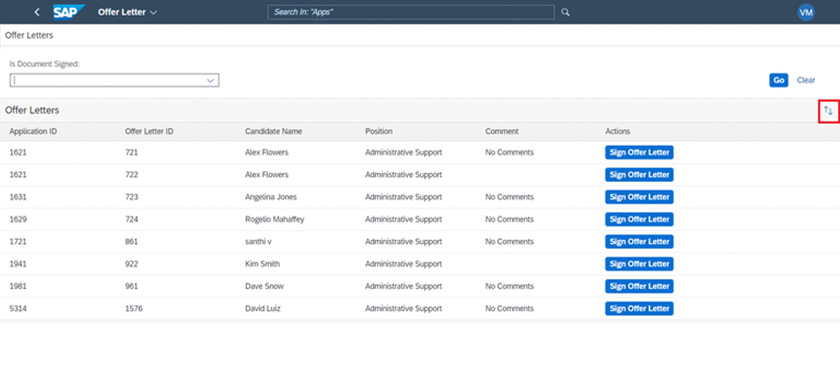The image size is (840, 390).
Task: Select offer letter ID 1576
Action: click(x=133, y=309)
